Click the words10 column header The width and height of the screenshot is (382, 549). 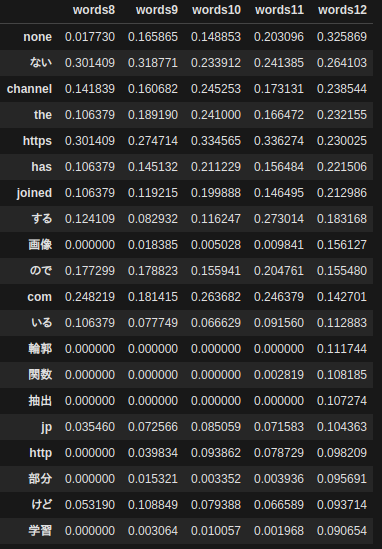coord(216,10)
